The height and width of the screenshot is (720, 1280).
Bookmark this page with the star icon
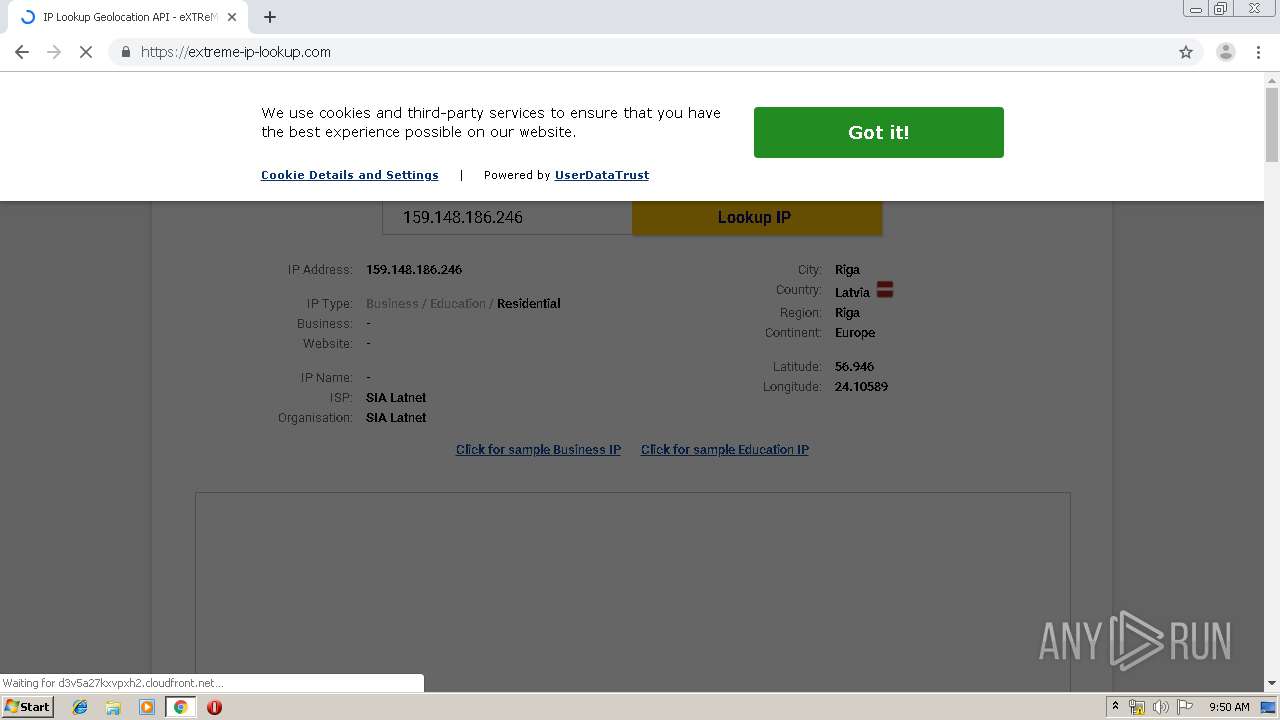pyautogui.click(x=1186, y=52)
